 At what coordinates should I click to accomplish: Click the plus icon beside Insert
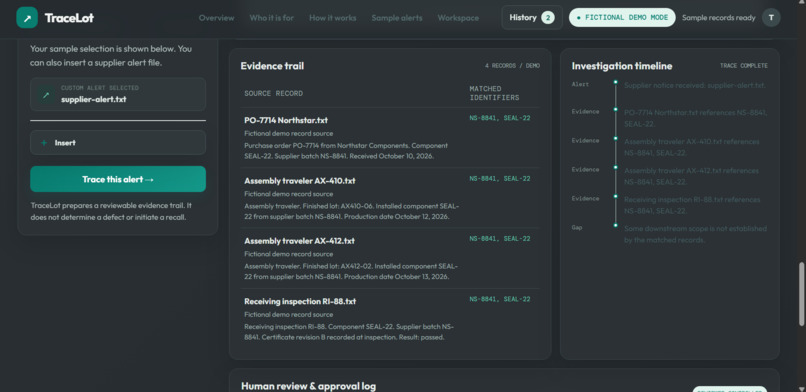[44, 143]
